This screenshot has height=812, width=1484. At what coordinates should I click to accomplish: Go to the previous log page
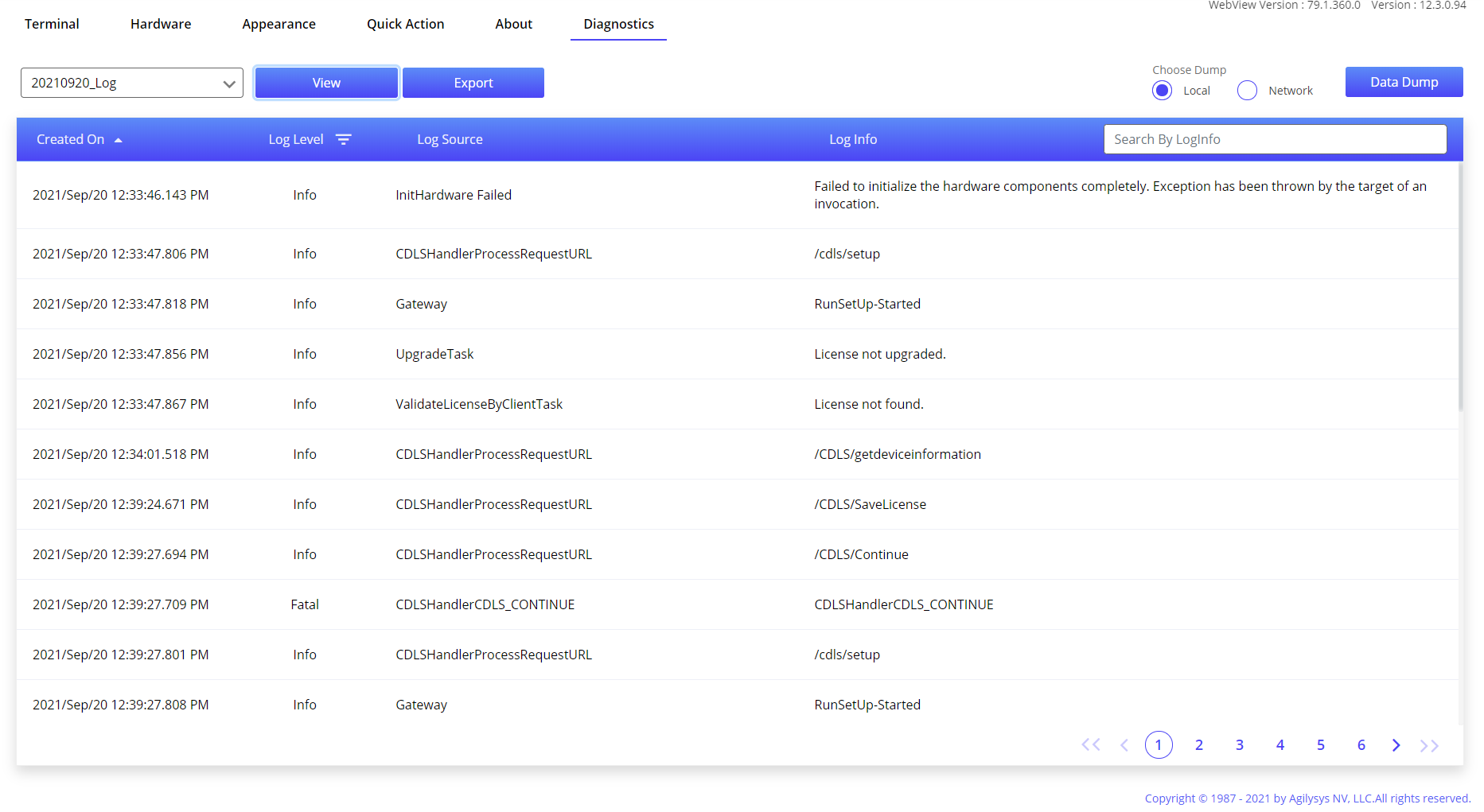(1124, 745)
